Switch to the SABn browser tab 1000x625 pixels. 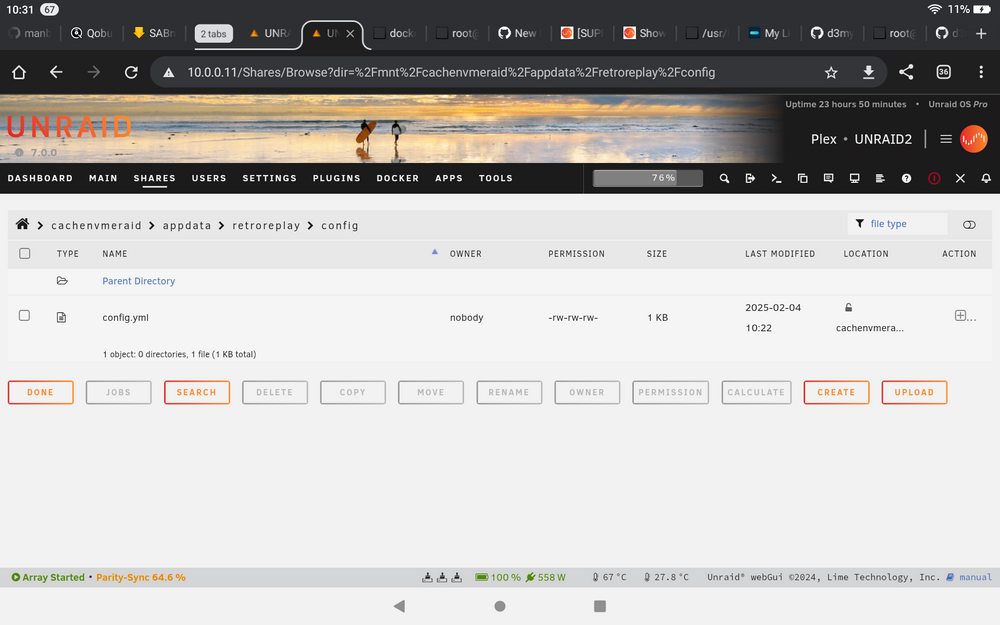pyautogui.click(x=154, y=33)
